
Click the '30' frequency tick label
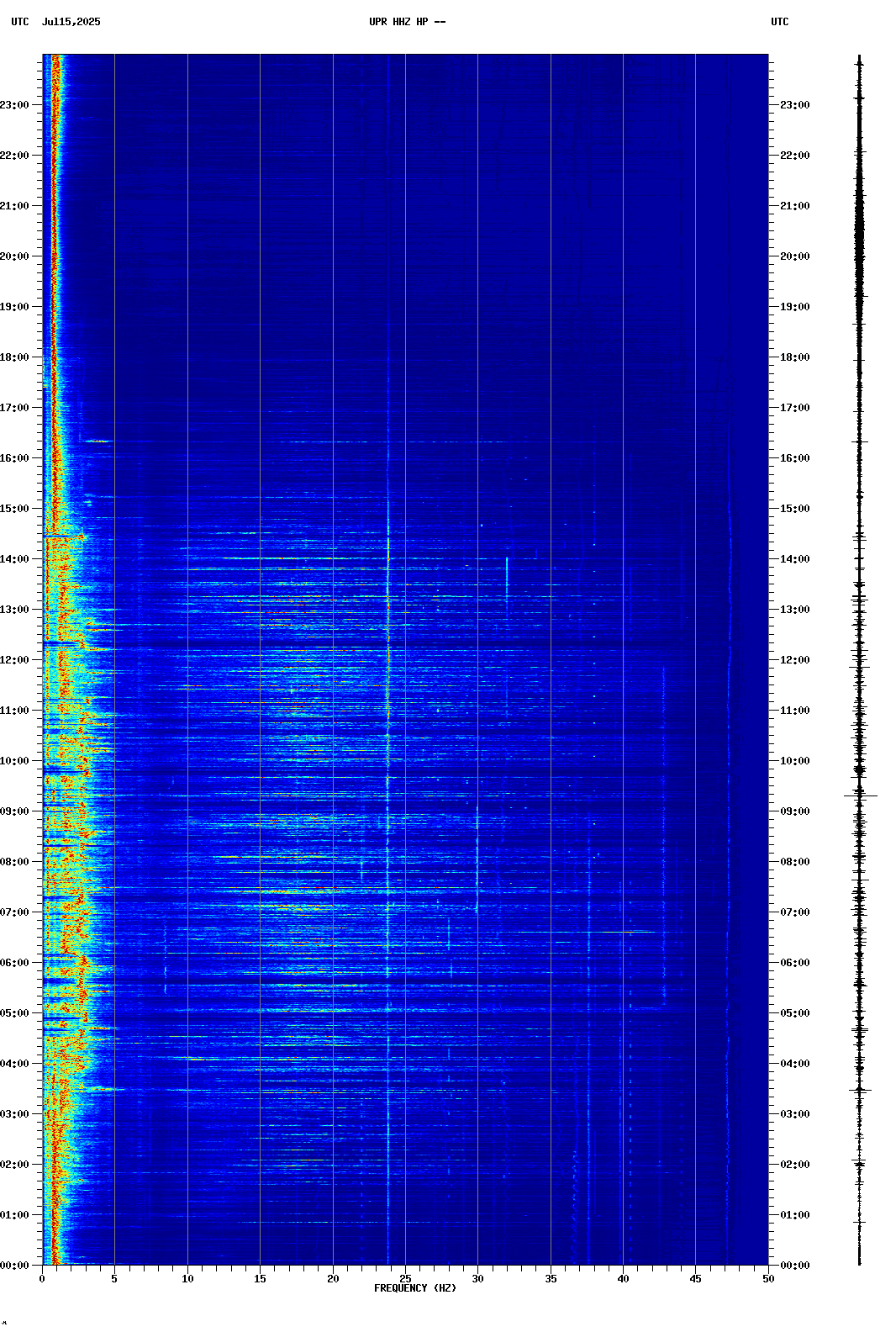pos(477,1279)
